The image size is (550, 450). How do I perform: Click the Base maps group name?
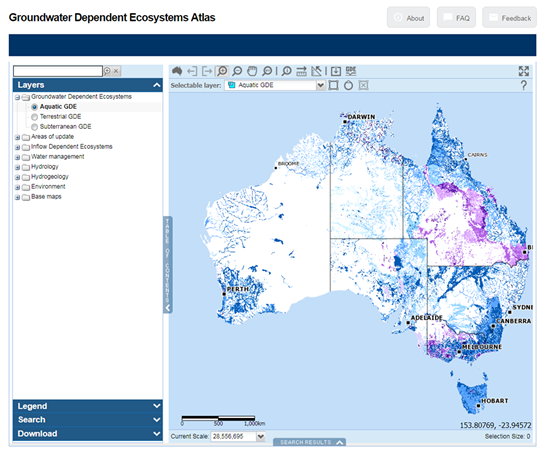point(46,197)
